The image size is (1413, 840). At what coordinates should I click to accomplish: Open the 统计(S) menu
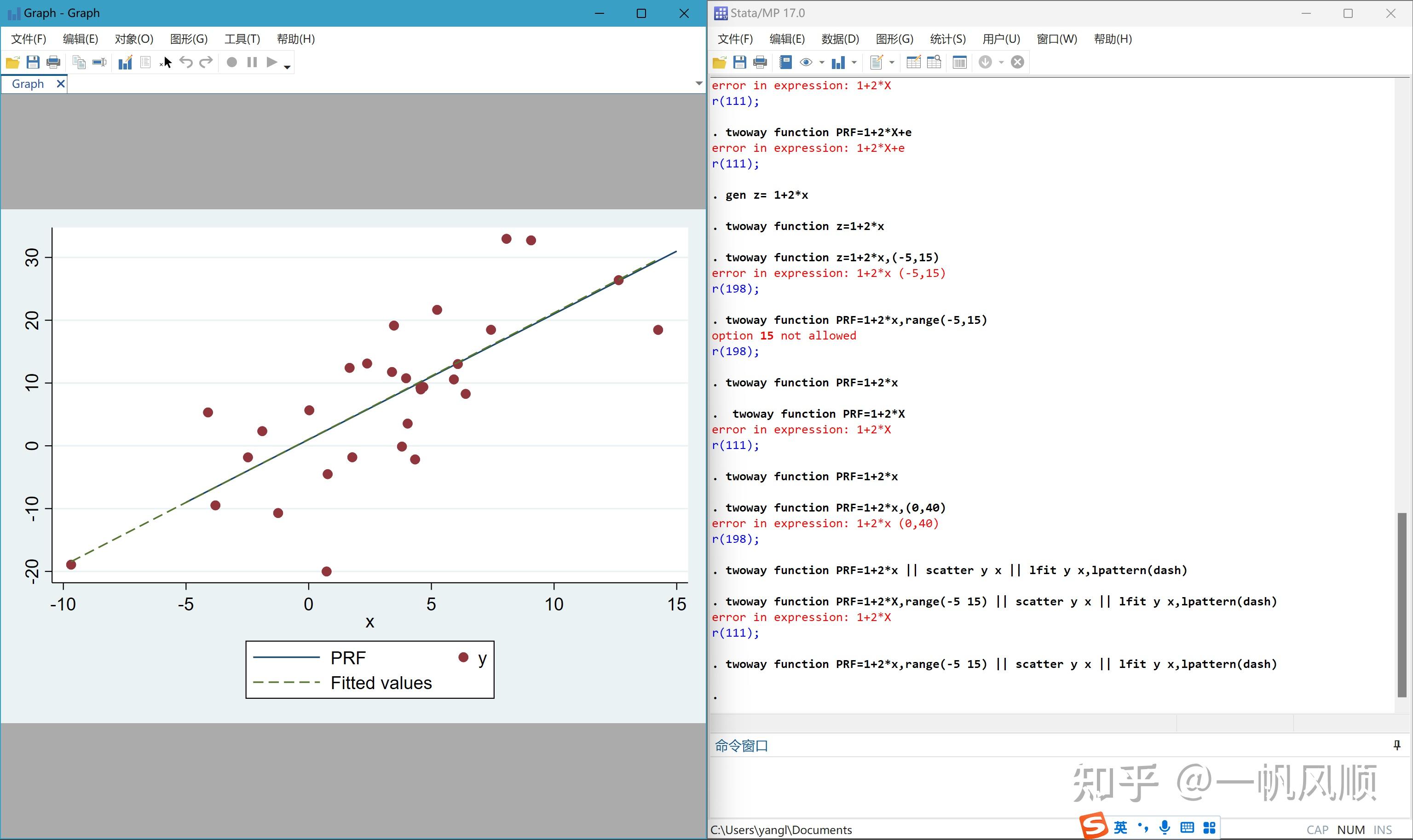[948, 39]
